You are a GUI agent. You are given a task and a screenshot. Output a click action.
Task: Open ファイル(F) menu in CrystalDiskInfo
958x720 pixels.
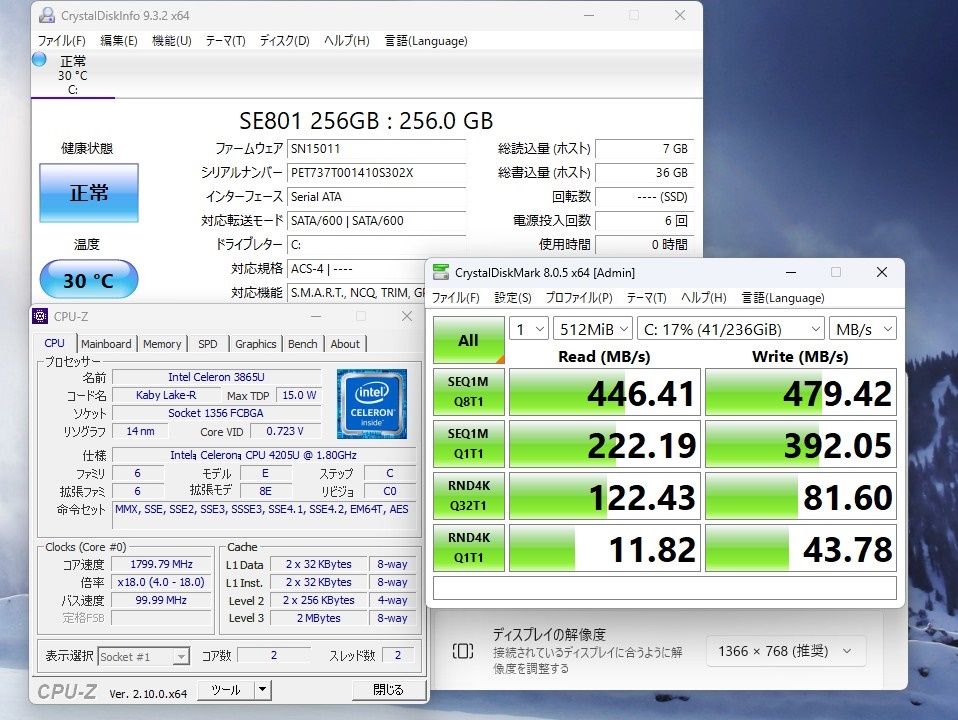click(x=61, y=41)
